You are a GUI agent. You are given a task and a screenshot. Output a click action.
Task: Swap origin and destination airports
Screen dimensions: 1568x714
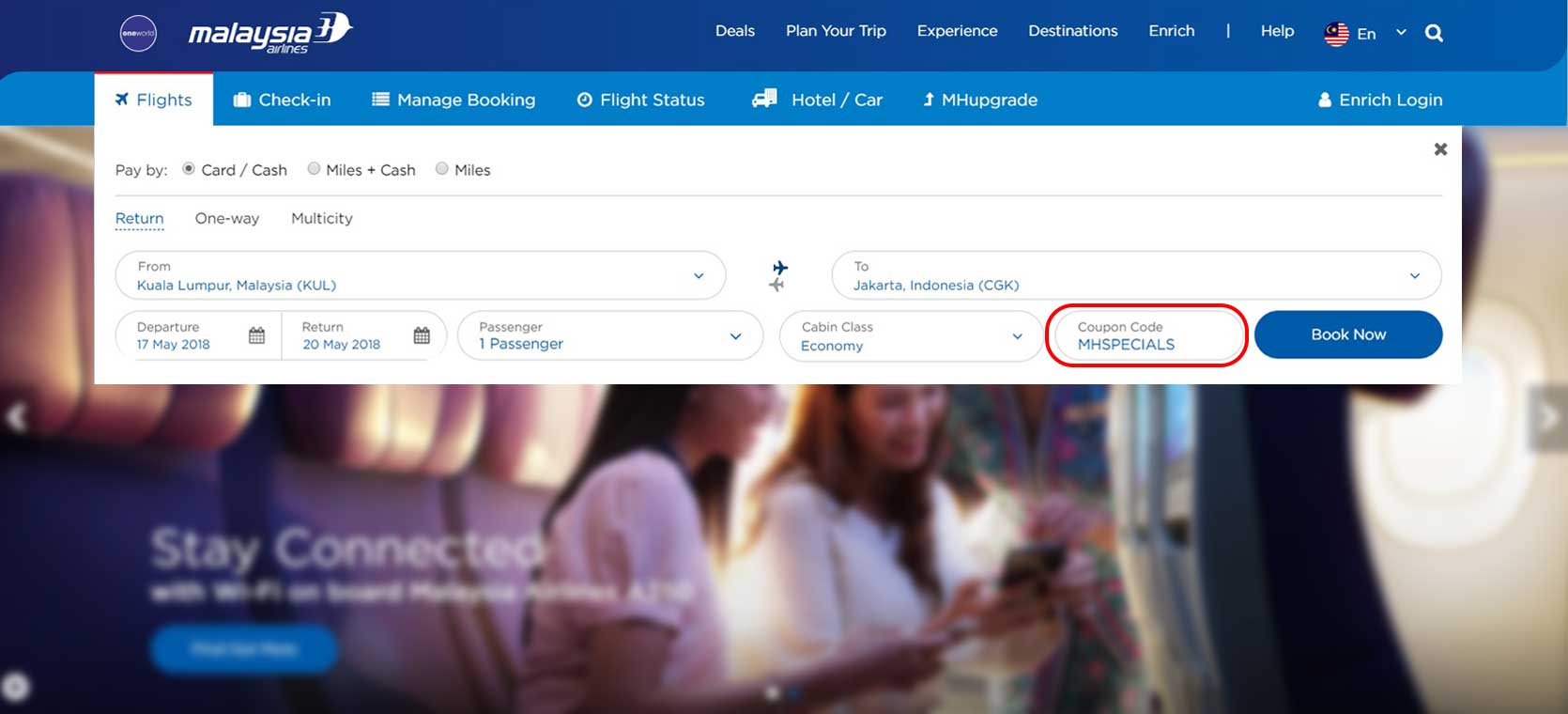coord(778,276)
